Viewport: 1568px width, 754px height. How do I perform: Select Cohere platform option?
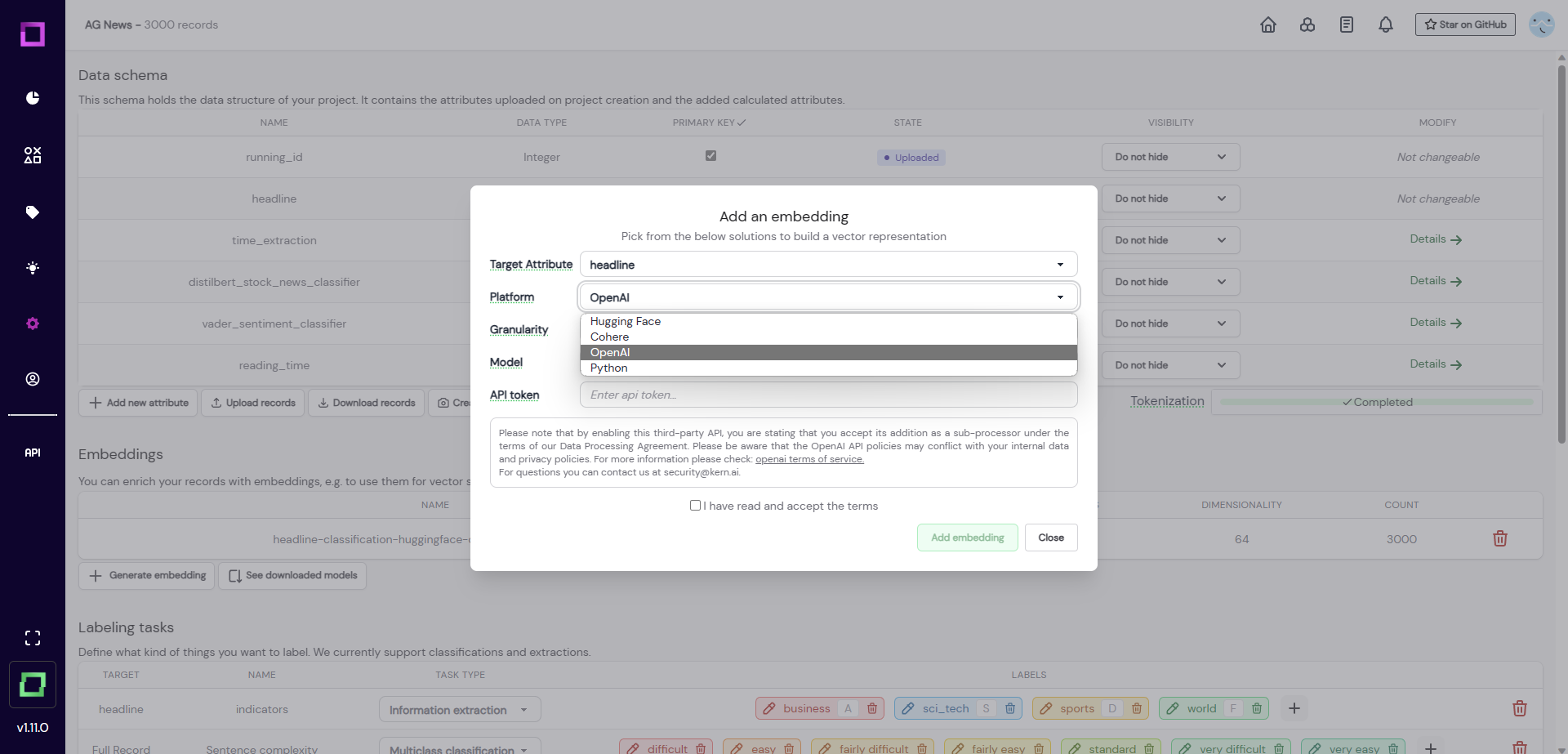point(829,337)
